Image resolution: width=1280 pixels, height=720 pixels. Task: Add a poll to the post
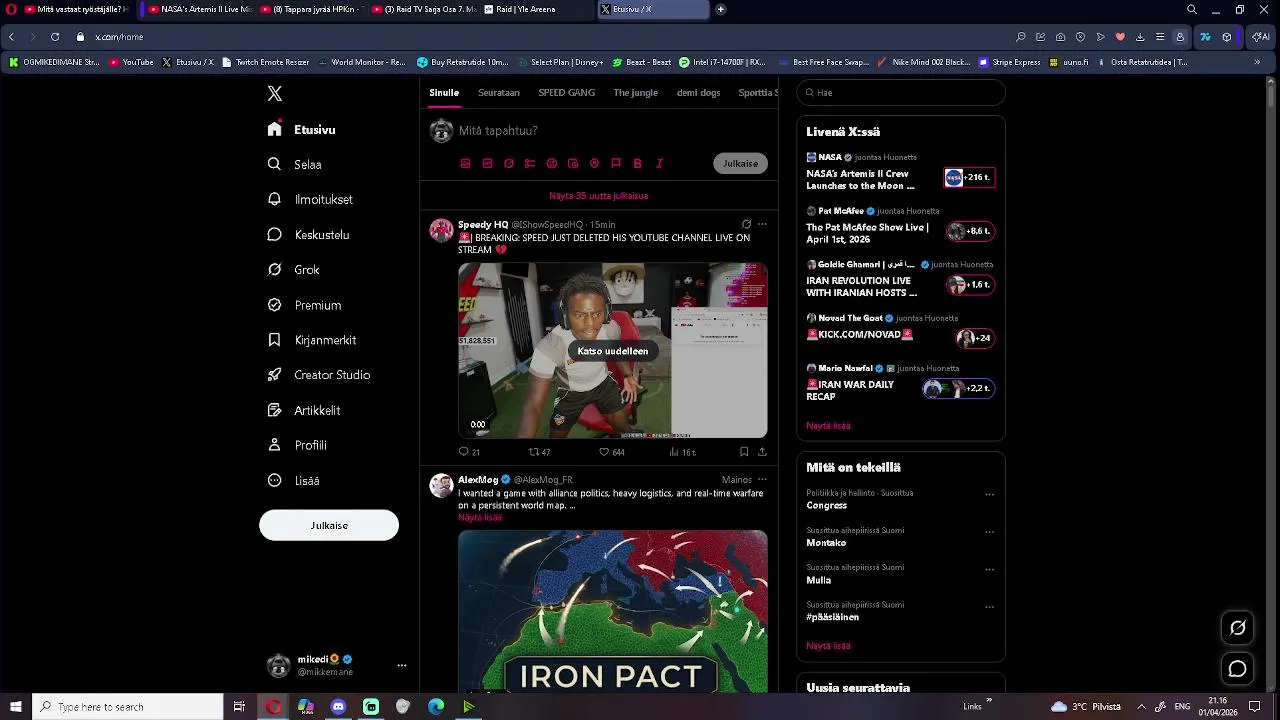click(530, 163)
